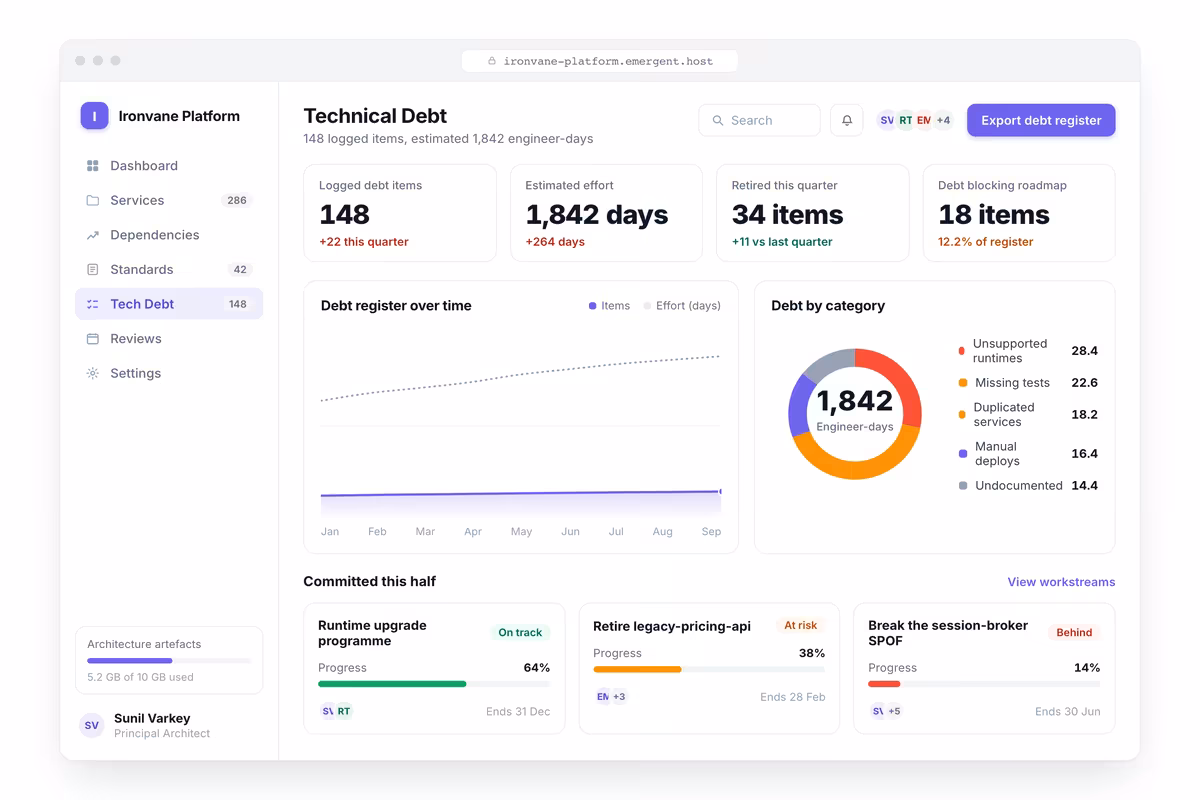Image resolution: width=1200 pixels, height=800 pixels.
Task: Click the Missing tests legend label
Action: pyautogui.click(x=1012, y=383)
